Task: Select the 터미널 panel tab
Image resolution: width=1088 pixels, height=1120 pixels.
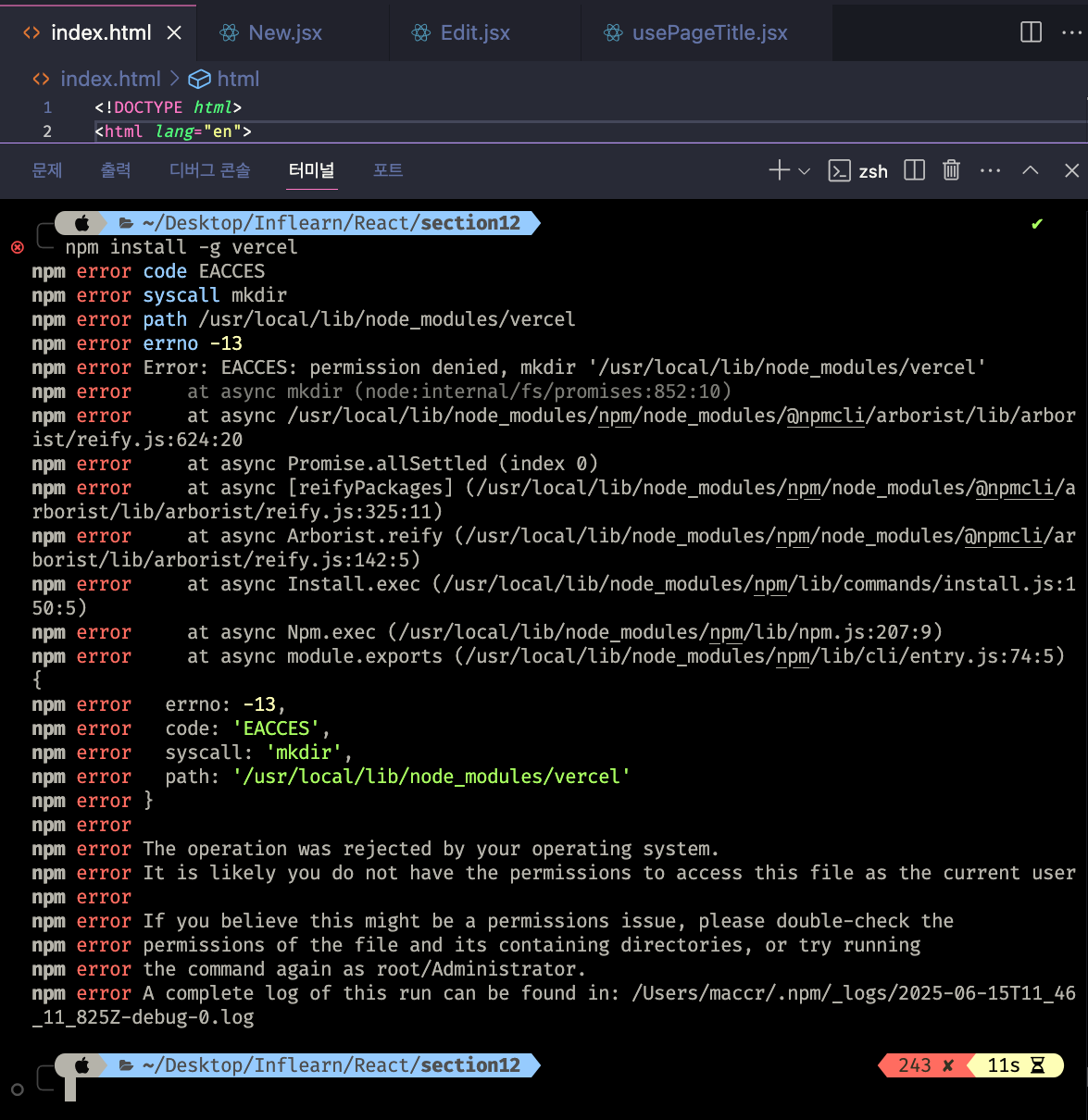Action: click(311, 170)
